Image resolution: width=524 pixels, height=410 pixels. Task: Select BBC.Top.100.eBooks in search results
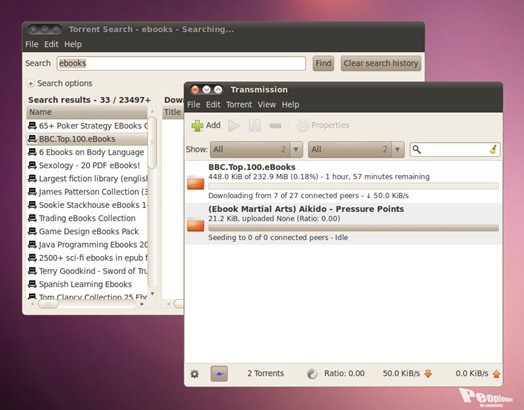(x=87, y=139)
